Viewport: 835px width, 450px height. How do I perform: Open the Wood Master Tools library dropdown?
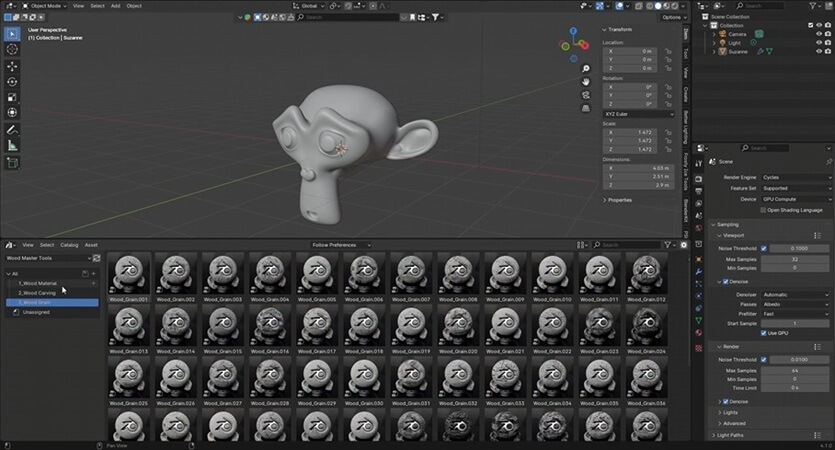(48, 258)
